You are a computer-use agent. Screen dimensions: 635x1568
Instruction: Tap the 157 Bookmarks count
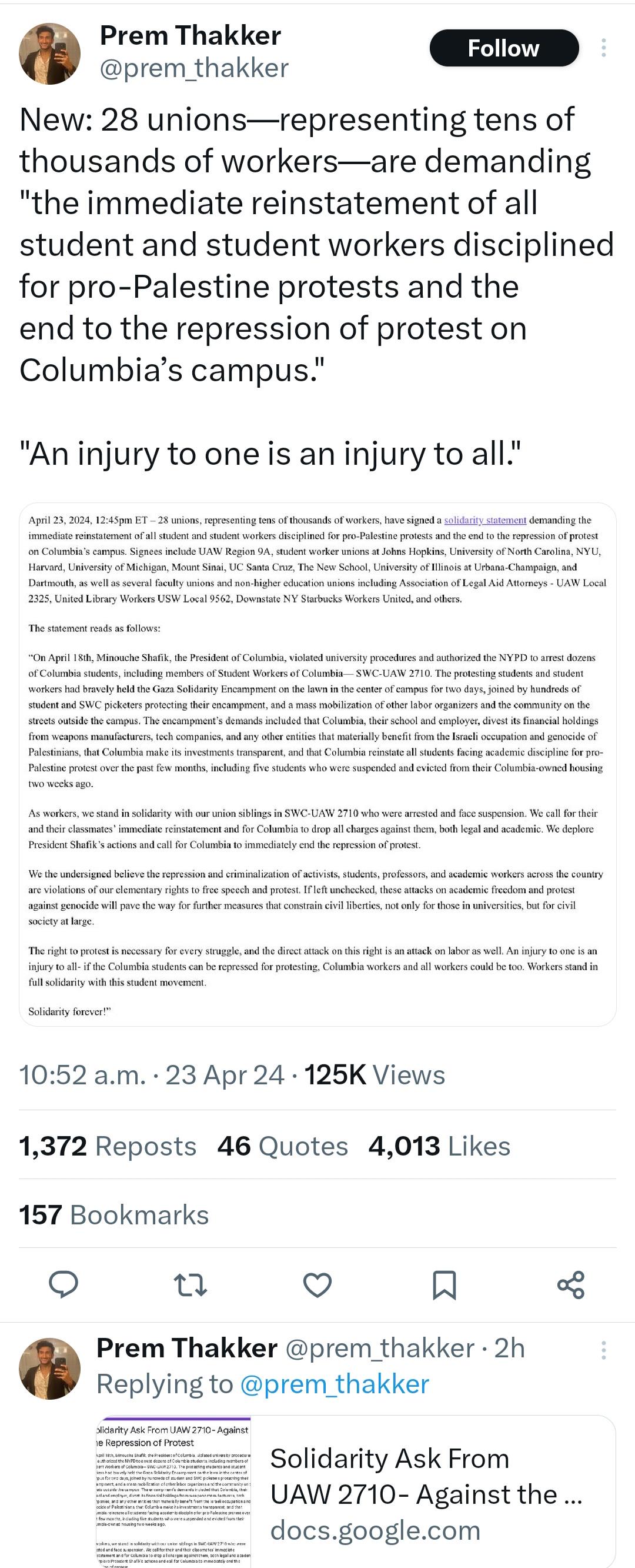[x=113, y=1215]
